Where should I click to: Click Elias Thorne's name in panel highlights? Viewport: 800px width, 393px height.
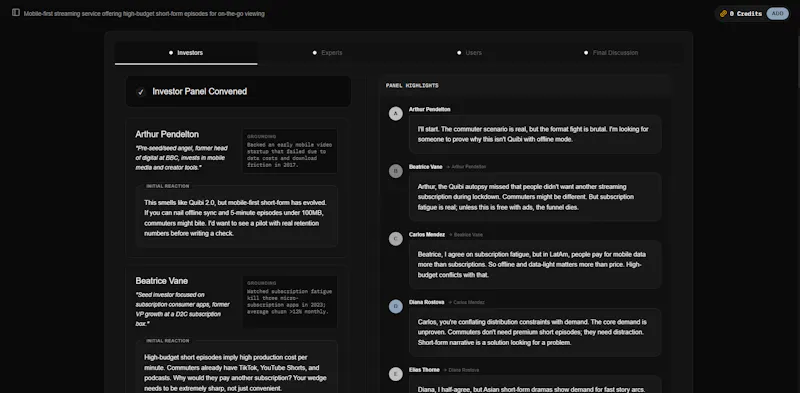[424, 370]
